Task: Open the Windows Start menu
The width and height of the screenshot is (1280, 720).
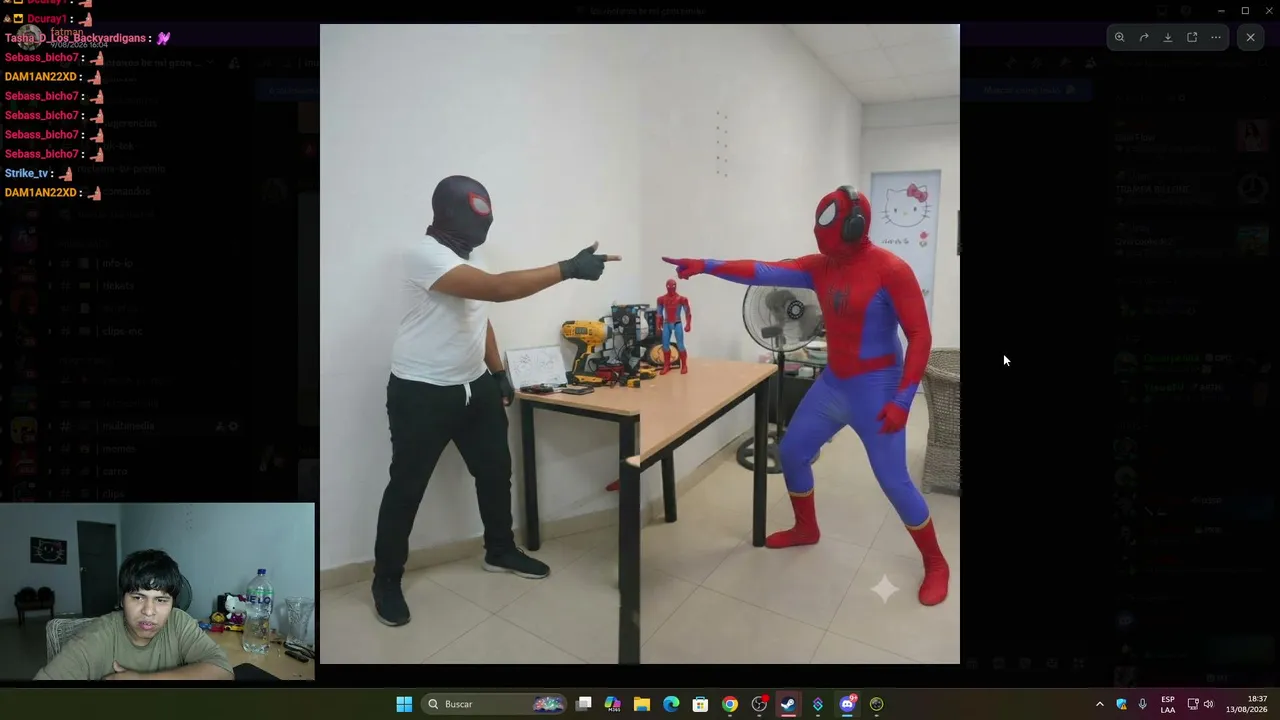Action: (404, 704)
